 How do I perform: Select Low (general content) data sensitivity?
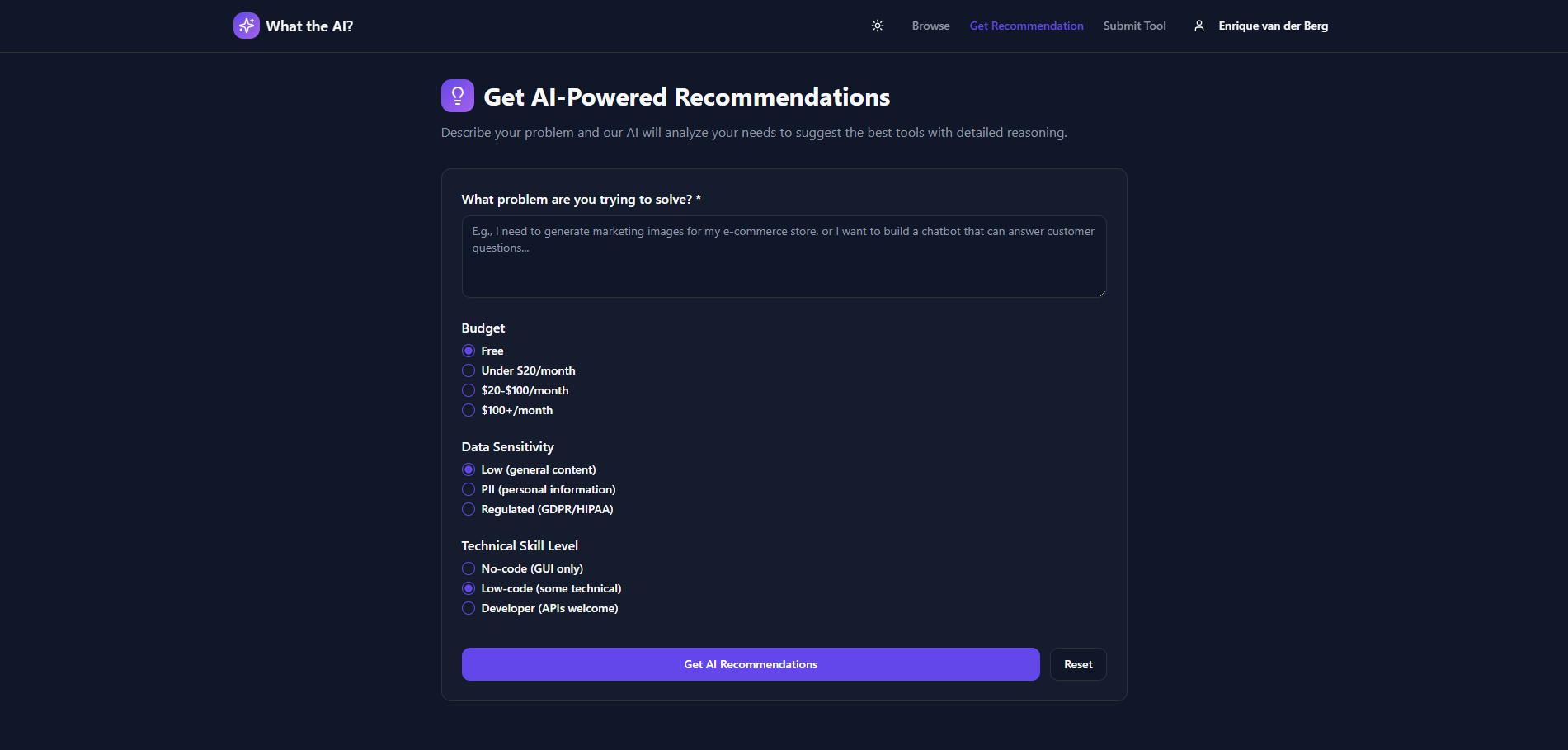[x=469, y=469]
